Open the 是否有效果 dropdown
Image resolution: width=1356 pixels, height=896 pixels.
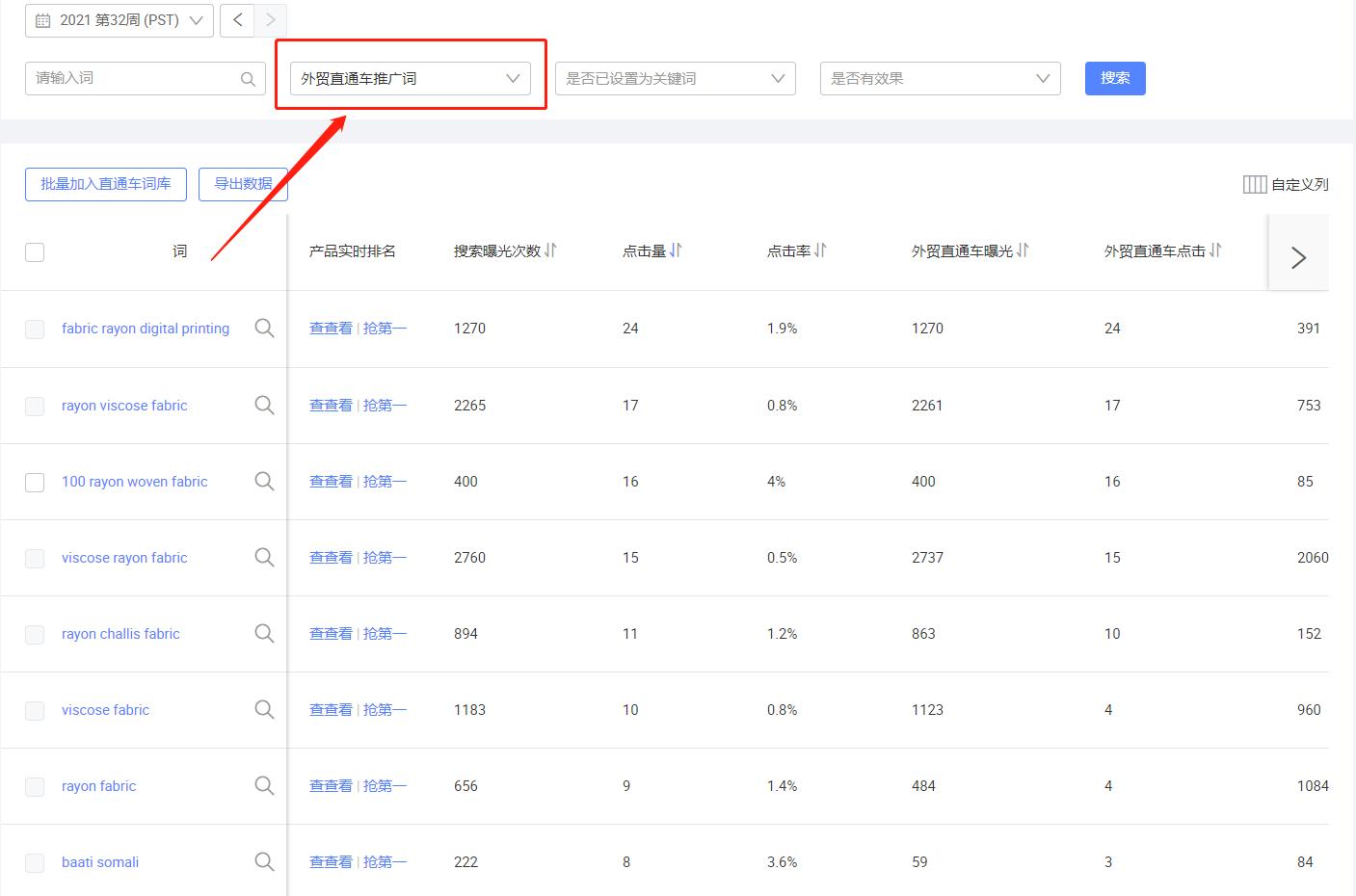point(940,79)
